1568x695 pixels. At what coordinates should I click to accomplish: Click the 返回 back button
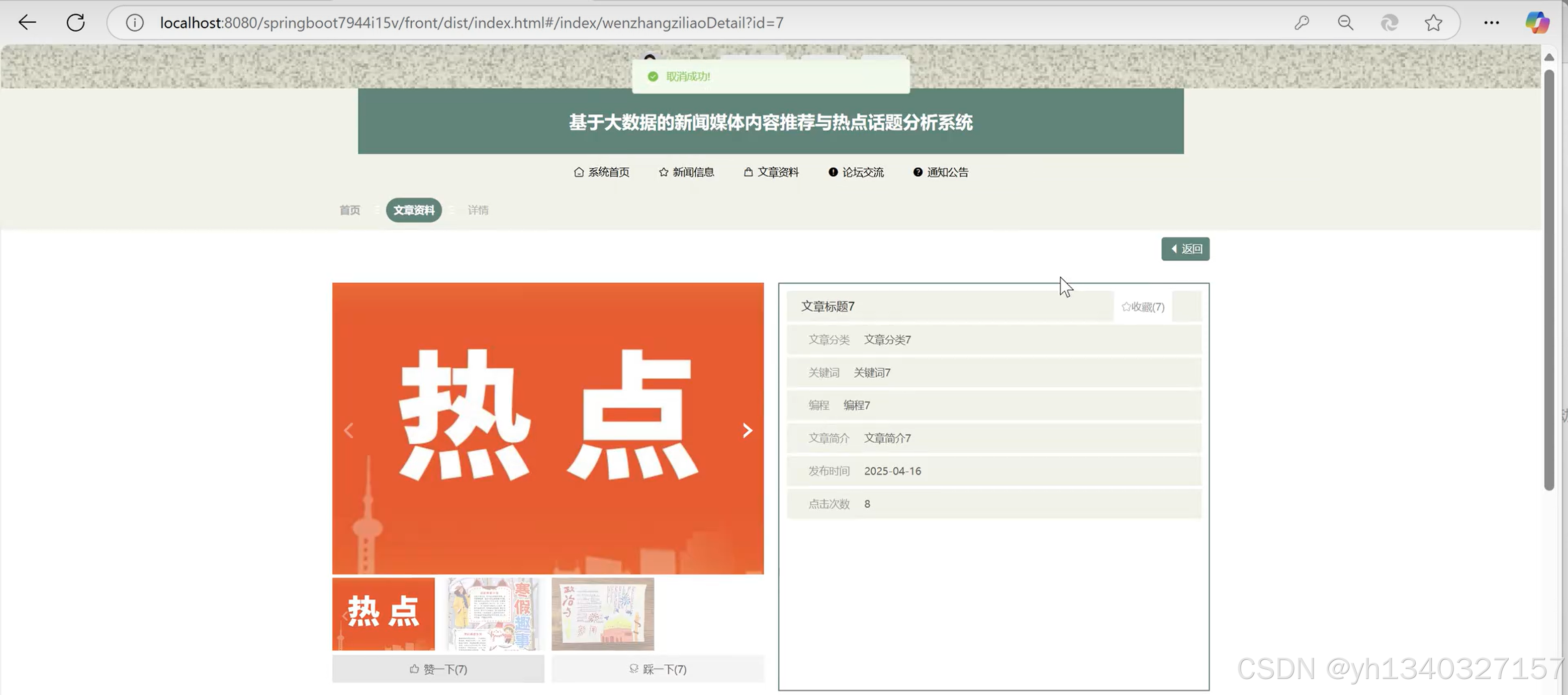[x=1184, y=249]
